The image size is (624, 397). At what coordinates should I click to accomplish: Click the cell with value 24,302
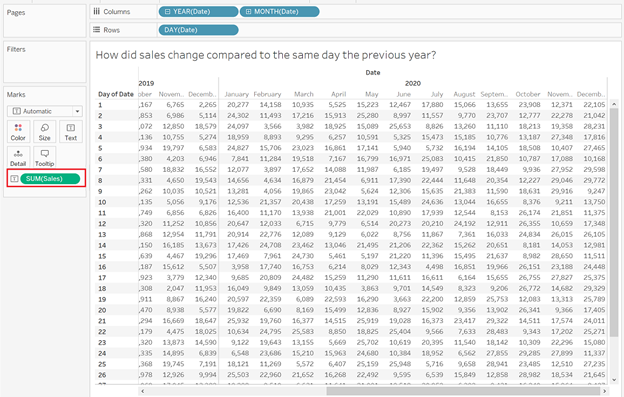238,115
